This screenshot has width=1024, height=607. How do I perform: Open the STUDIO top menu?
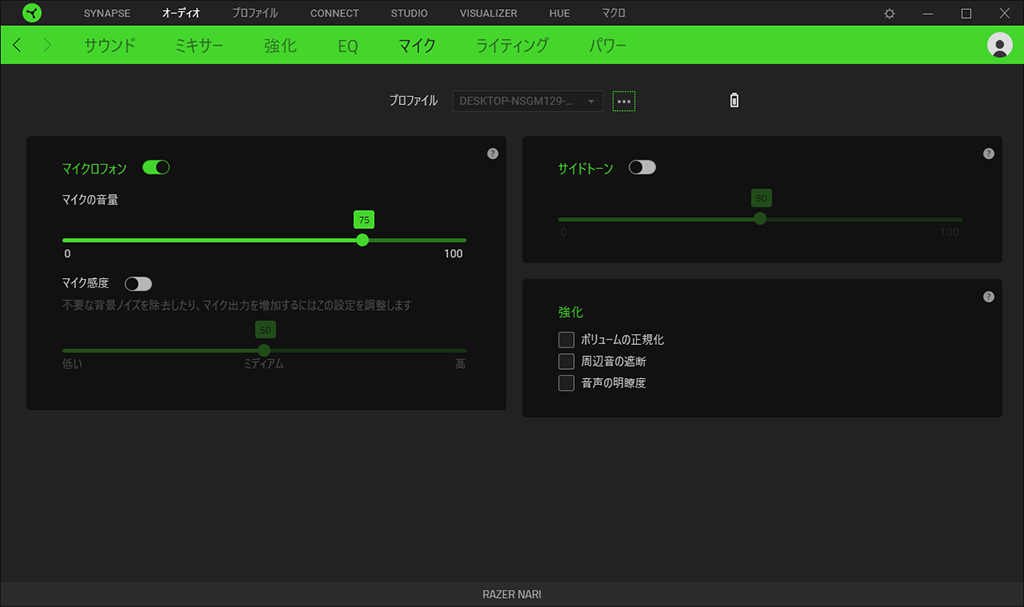coord(409,13)
